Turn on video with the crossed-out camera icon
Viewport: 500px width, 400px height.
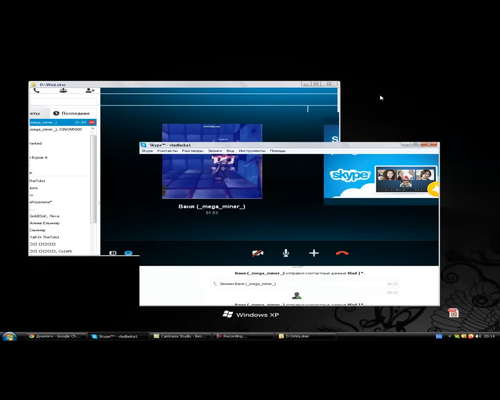(x=257, y=253)
